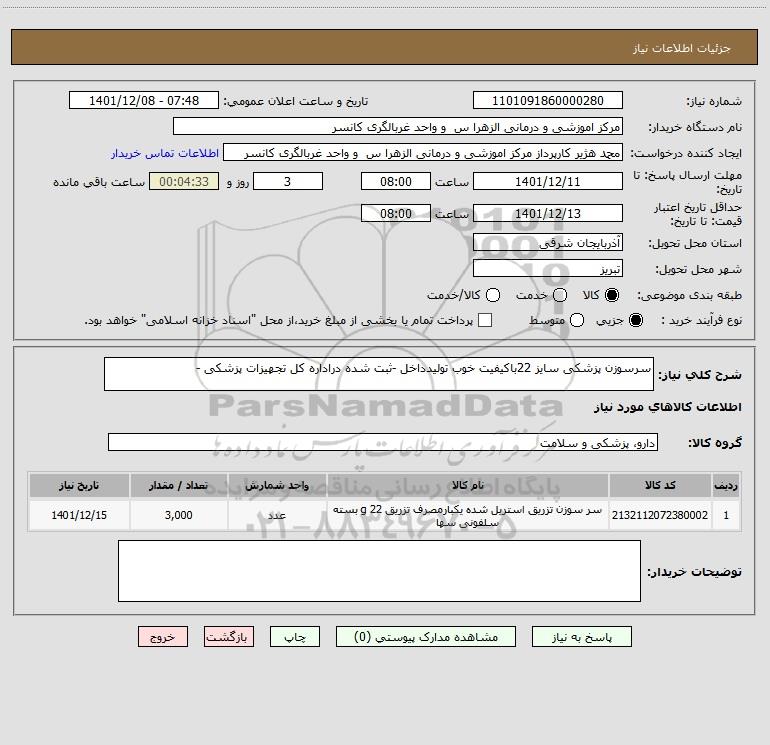Select the کالا radio button

coord(612,295)
